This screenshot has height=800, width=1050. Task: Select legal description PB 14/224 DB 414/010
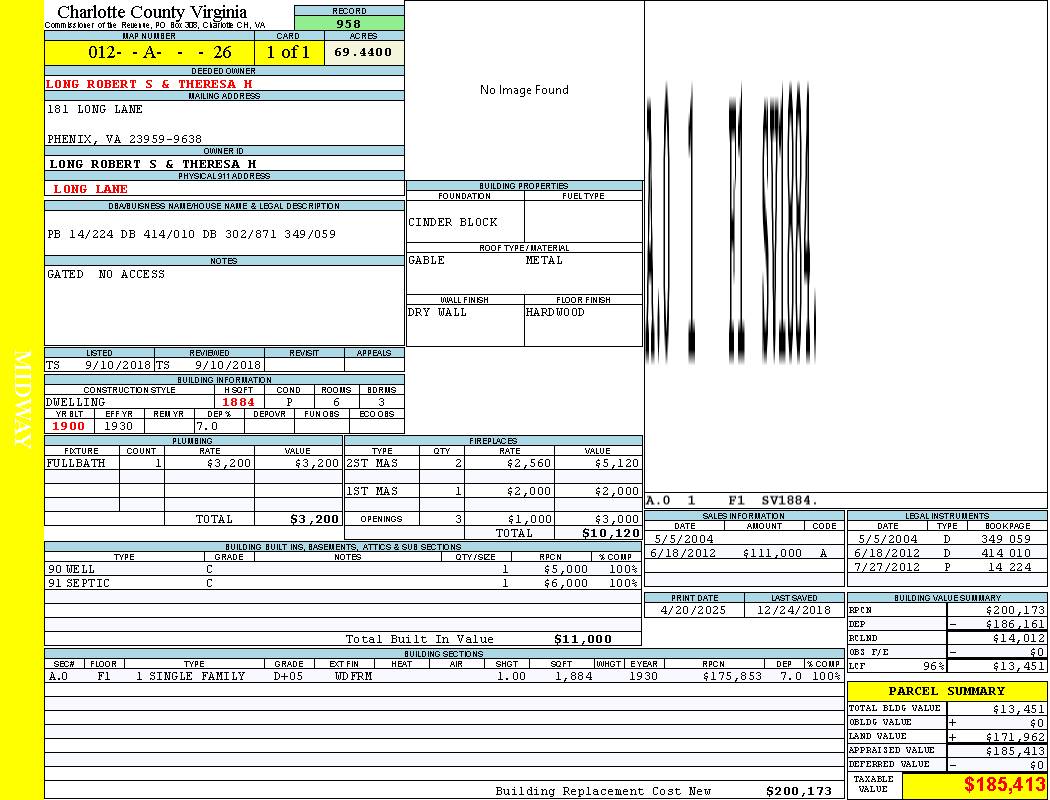point(192,234)
